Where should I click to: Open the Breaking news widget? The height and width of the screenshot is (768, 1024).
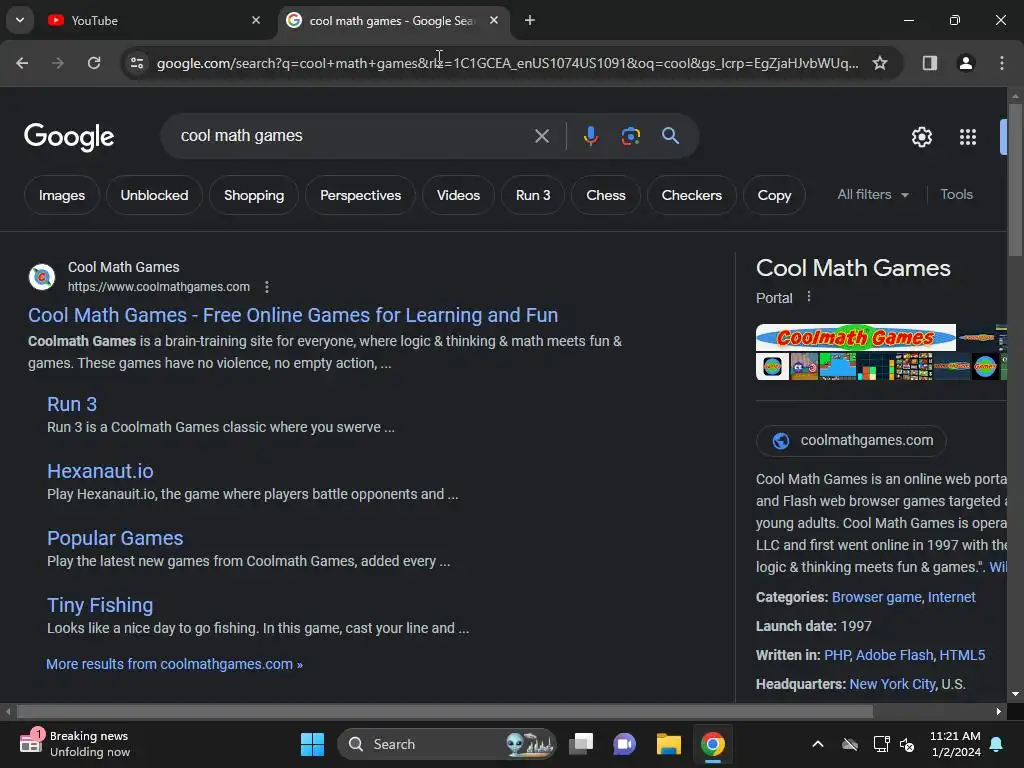pos(75,744)
